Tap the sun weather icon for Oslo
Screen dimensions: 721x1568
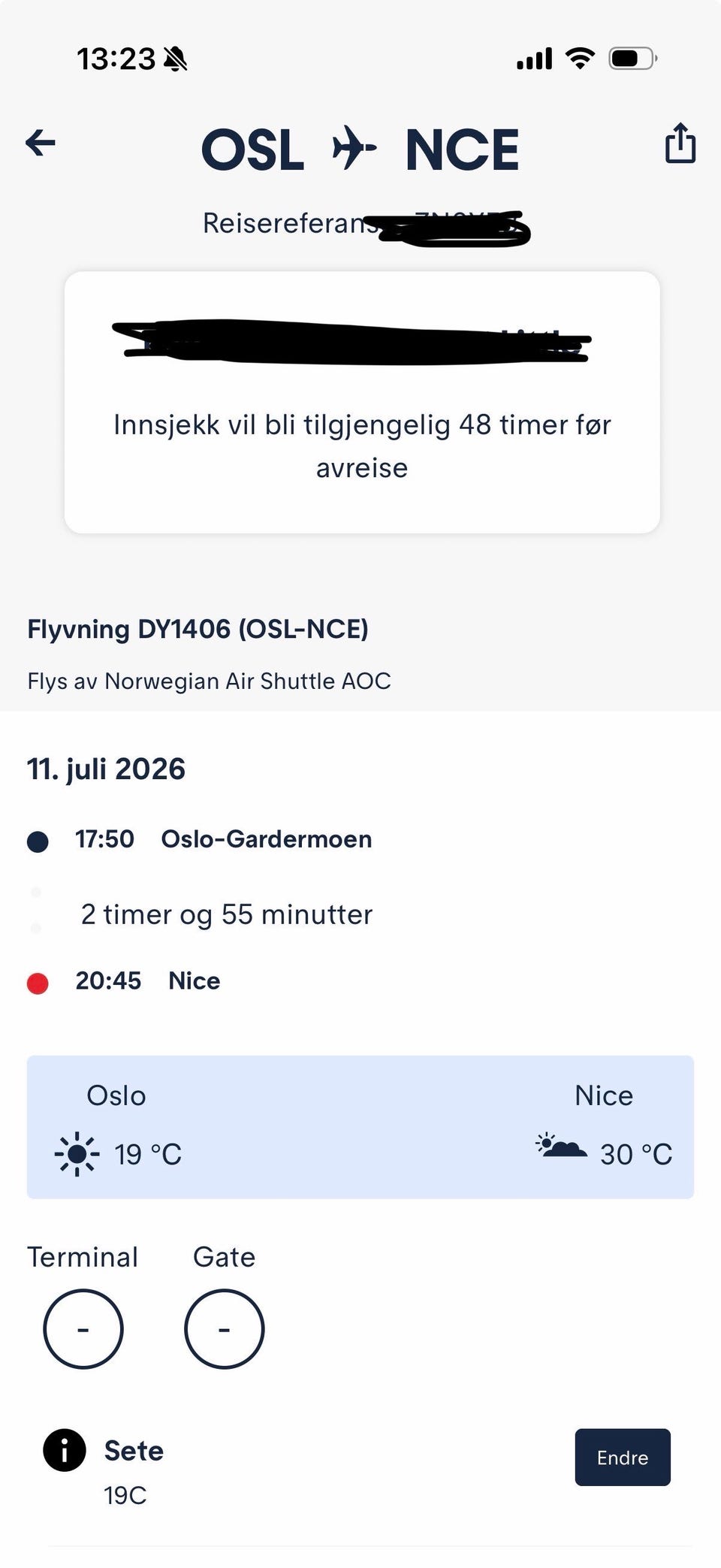coord(77,1153)
